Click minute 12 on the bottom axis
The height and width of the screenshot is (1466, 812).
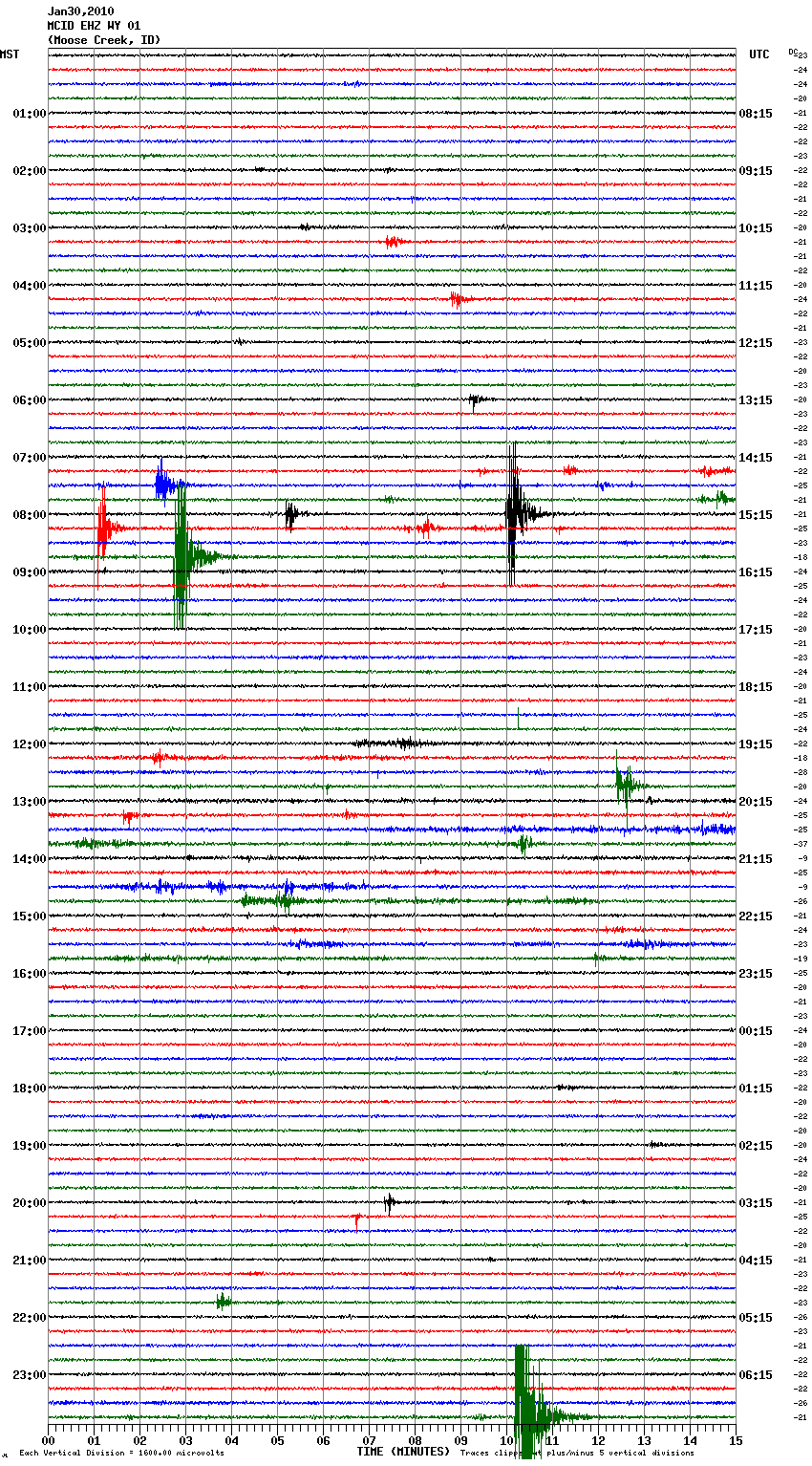(x=598, y=1440)
